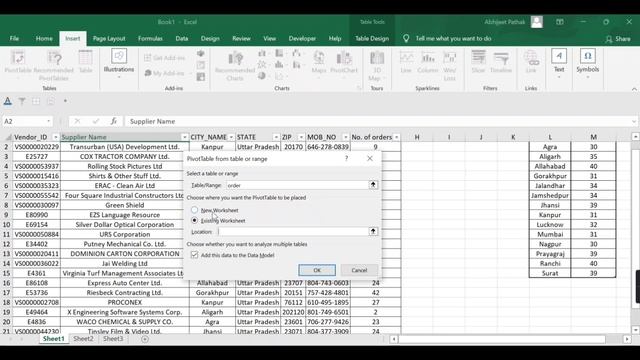The width and height of the screenshot is (640, 360).
Task: Open the Symbols group
Action: point(588,63)
